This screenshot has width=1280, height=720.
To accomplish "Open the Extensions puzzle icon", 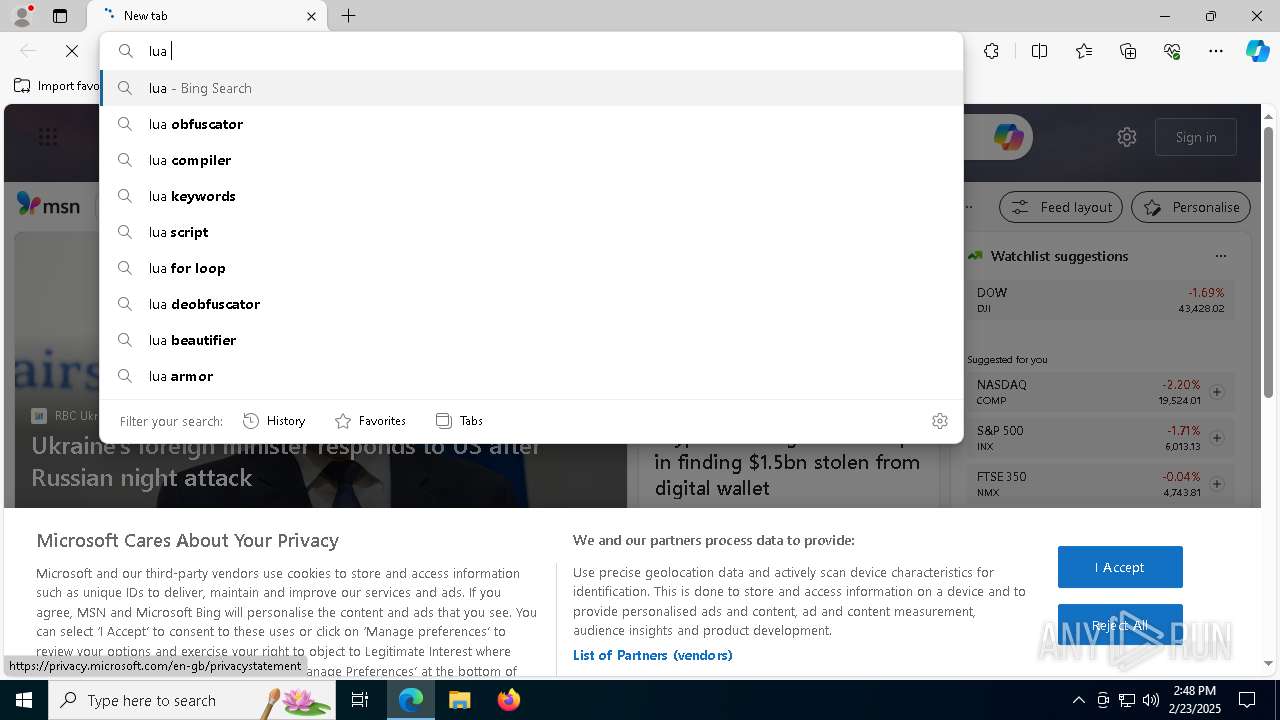I will point(991,51).
